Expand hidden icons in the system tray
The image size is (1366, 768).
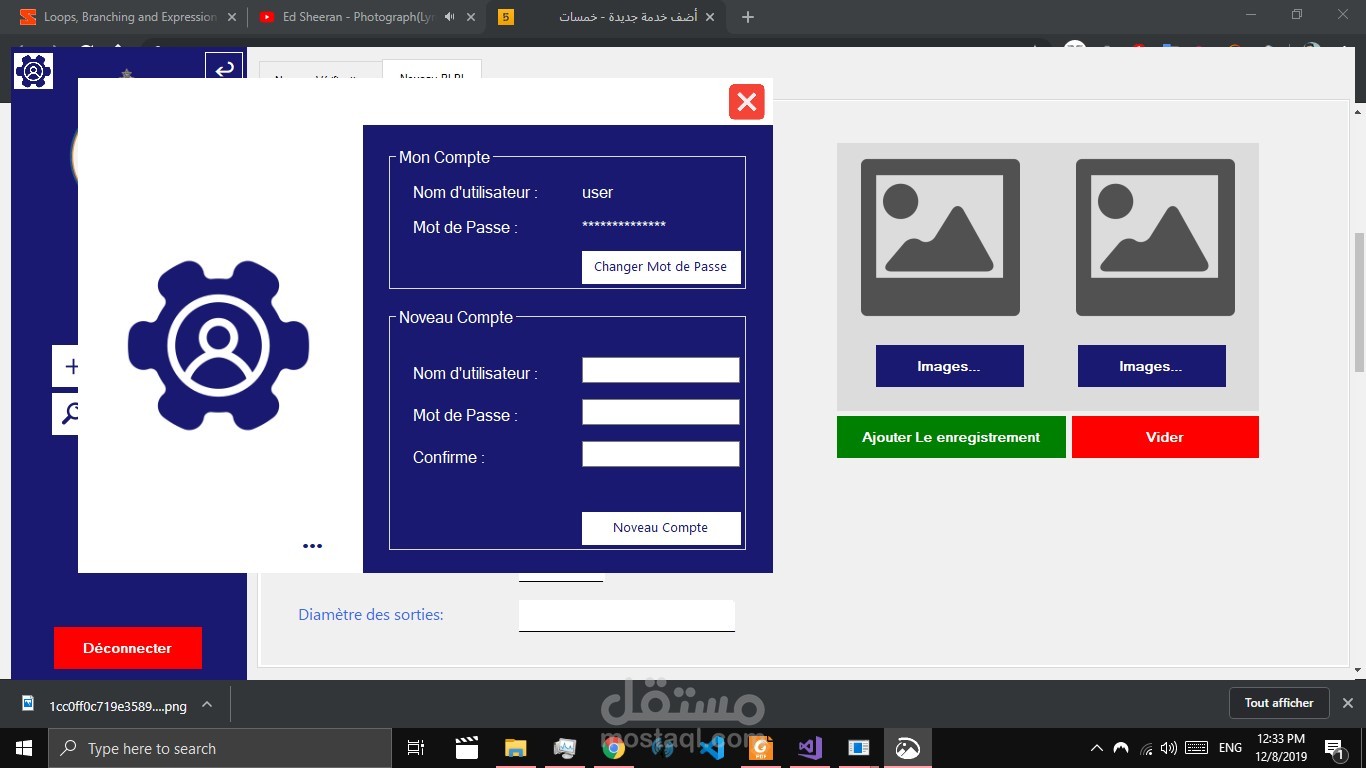coord(1096,747)
